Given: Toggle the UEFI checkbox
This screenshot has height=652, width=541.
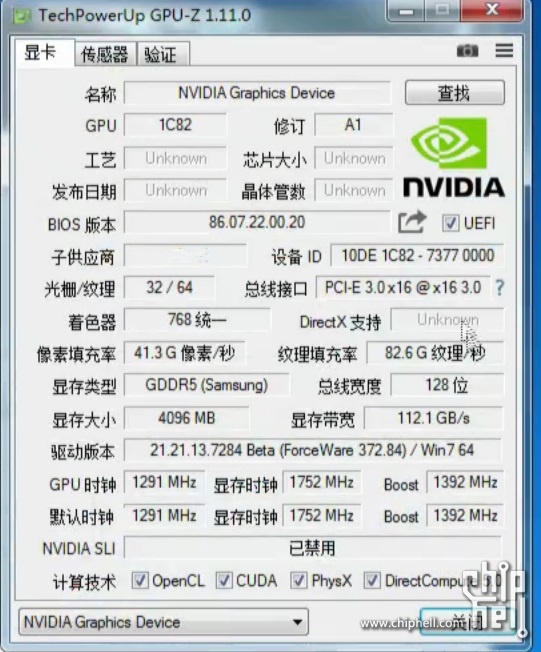Looking at the screenshot, I should pos(450,223).
